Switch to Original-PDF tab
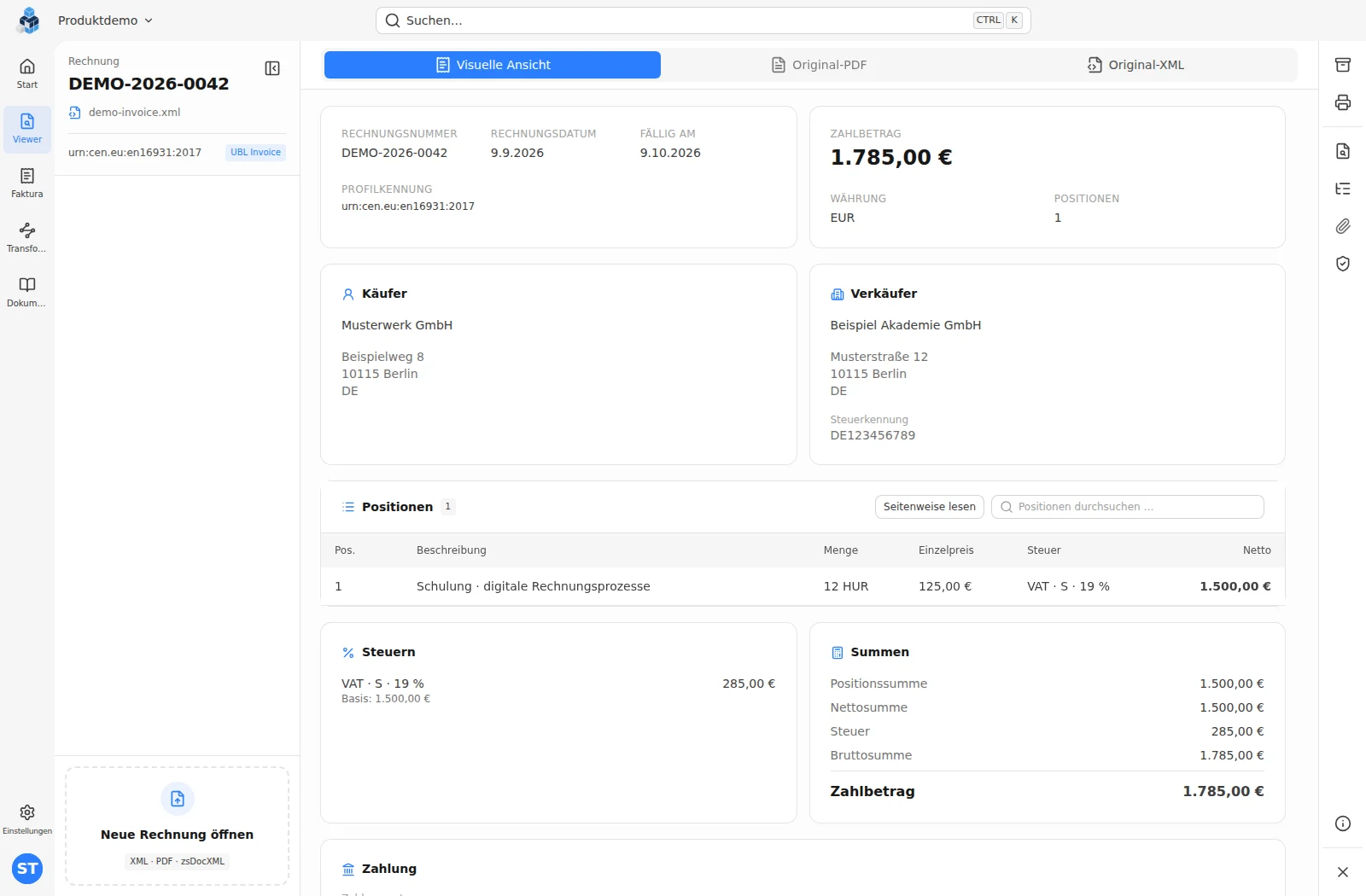 819,65
